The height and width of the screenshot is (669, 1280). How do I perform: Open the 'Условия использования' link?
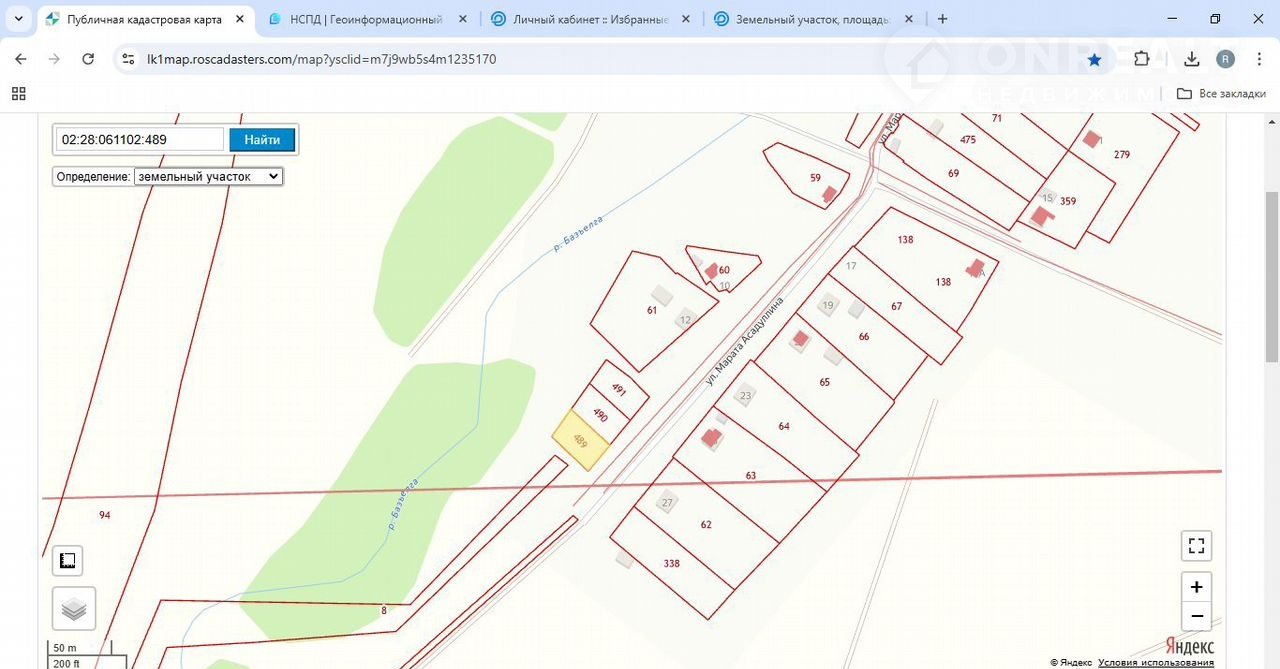tap(1155, 662)
